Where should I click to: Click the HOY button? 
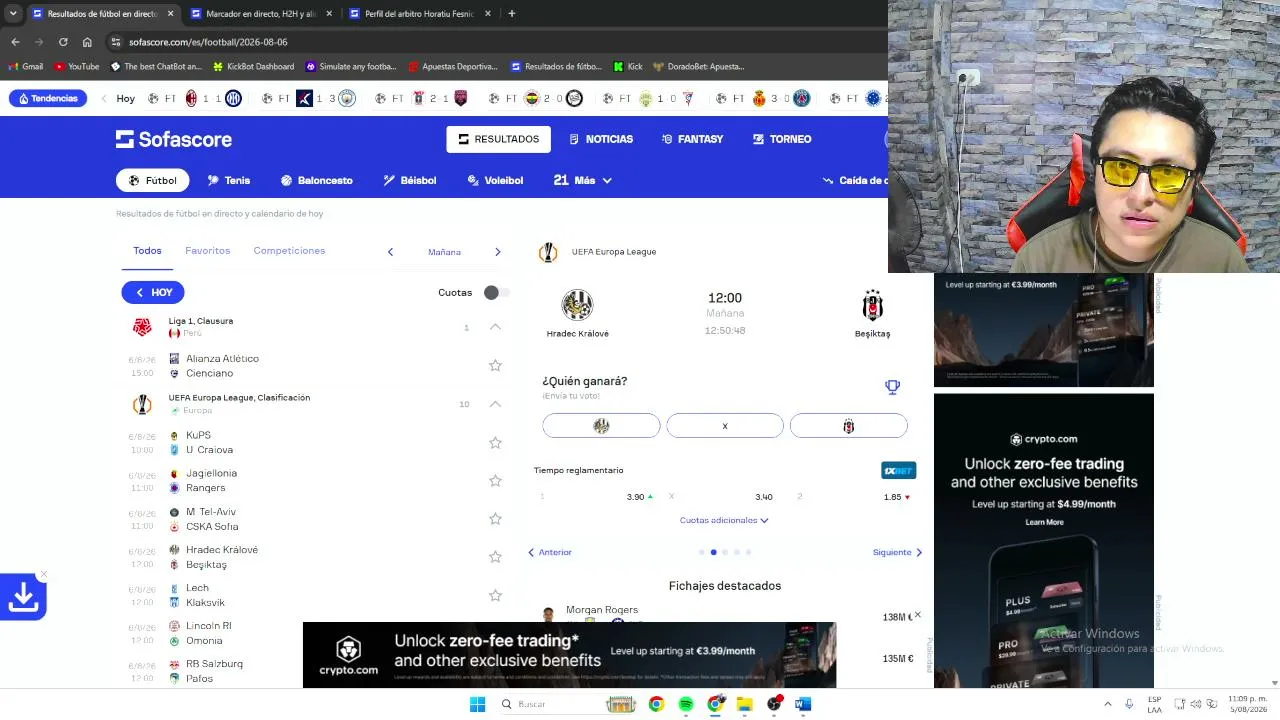(x=153, y=292)
